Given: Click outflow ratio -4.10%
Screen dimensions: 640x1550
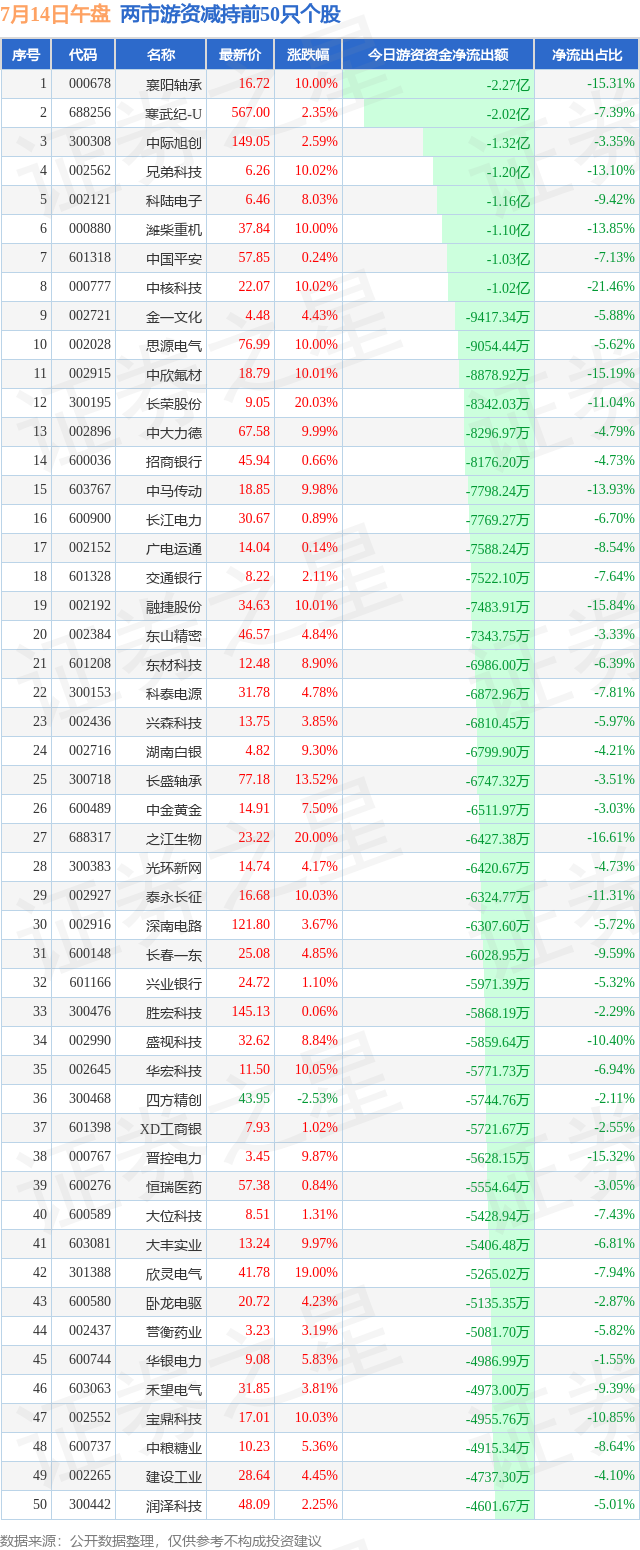Looking at the screenshot, I should click(614, 1476).
